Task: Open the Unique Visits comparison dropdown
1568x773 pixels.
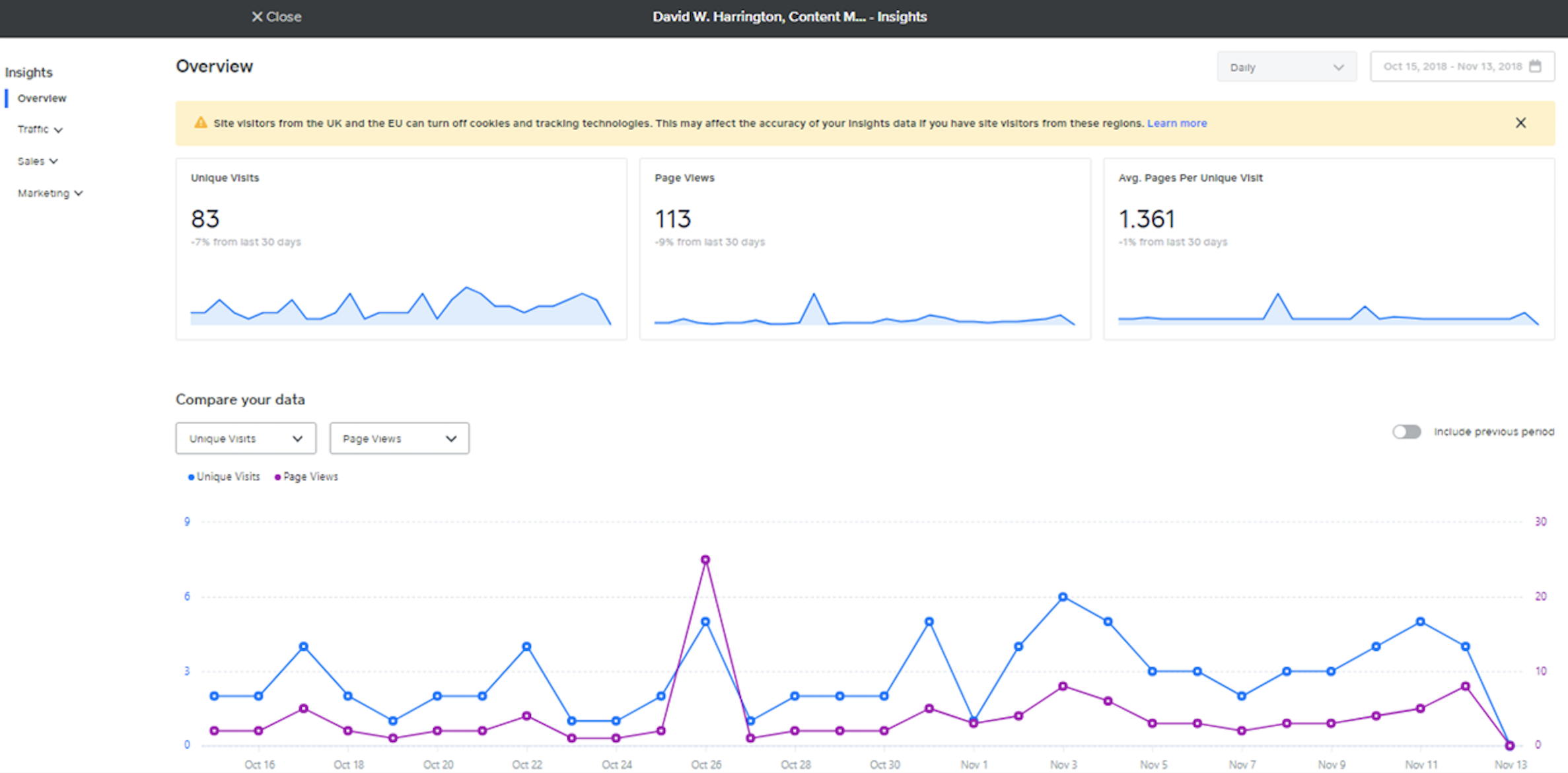Action: [246, 438]
